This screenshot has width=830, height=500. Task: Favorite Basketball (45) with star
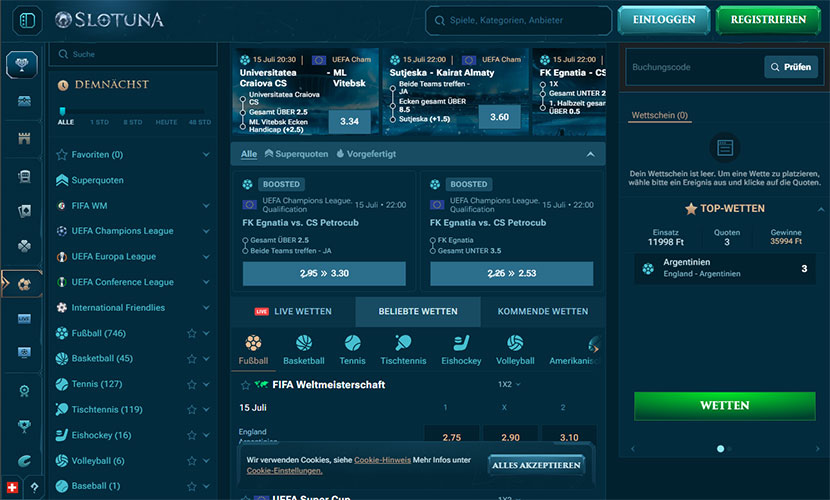tap(192, 359)
